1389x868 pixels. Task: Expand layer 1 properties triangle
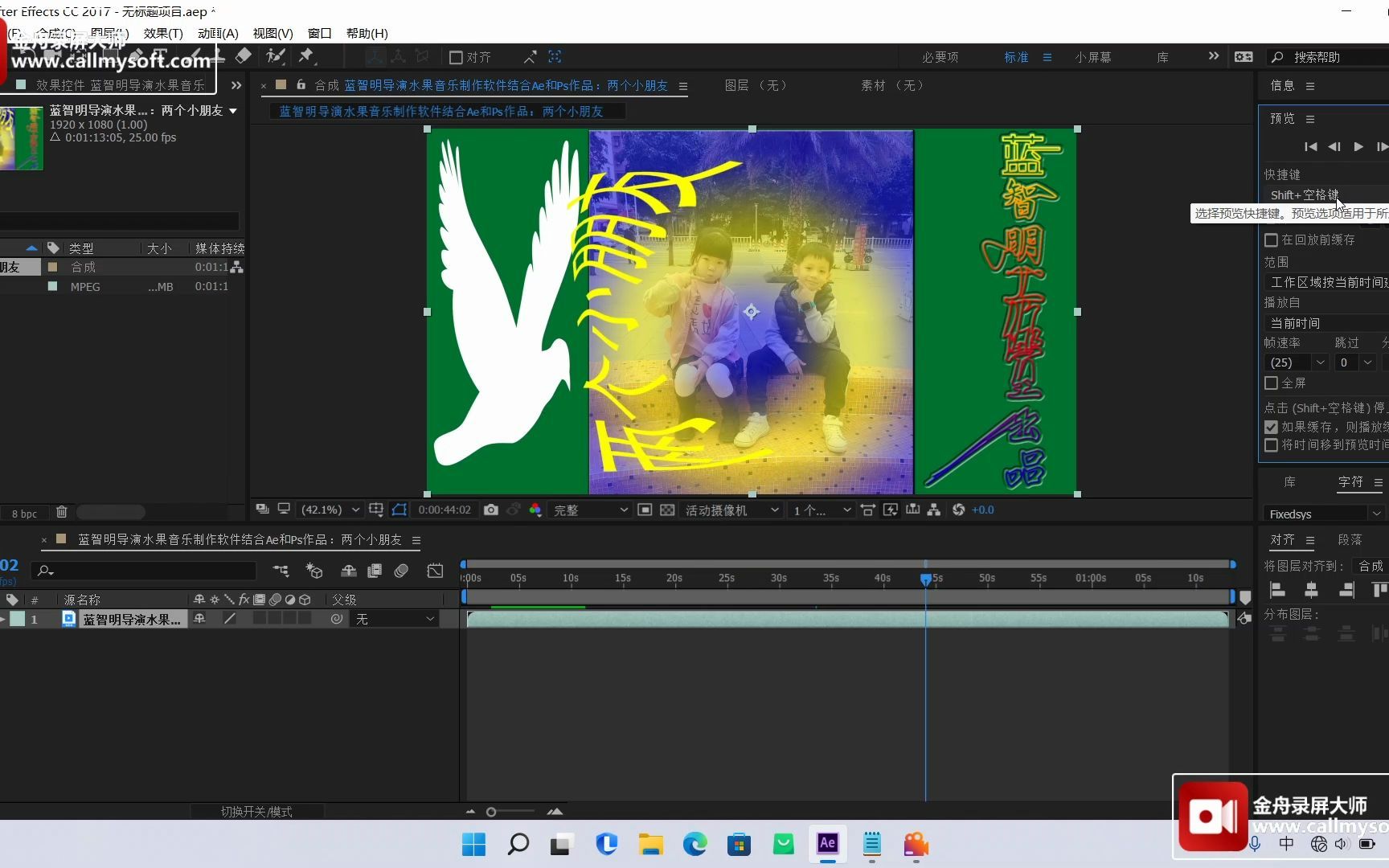(x=2, y=618)
